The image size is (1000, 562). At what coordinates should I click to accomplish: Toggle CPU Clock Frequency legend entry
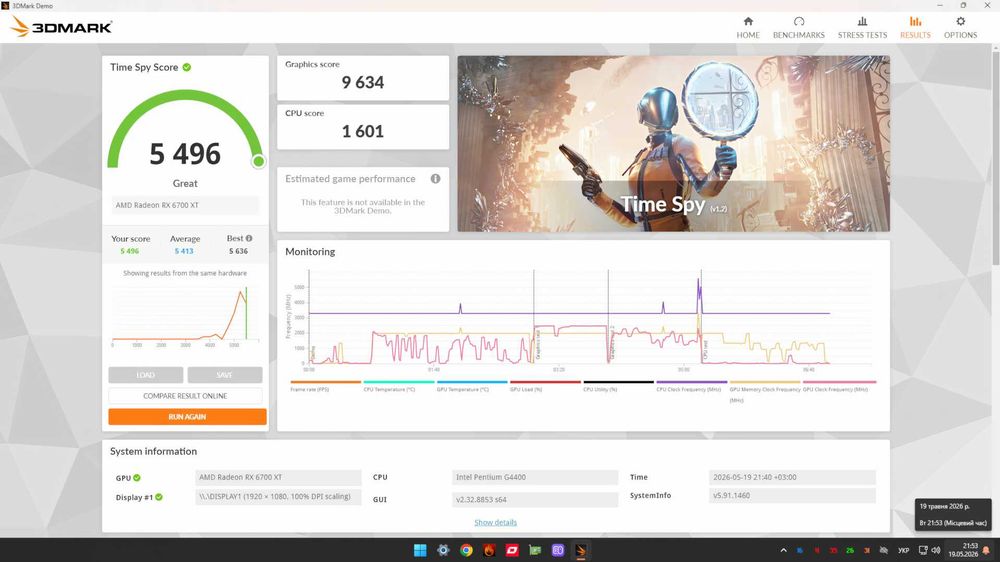point(689,389)
